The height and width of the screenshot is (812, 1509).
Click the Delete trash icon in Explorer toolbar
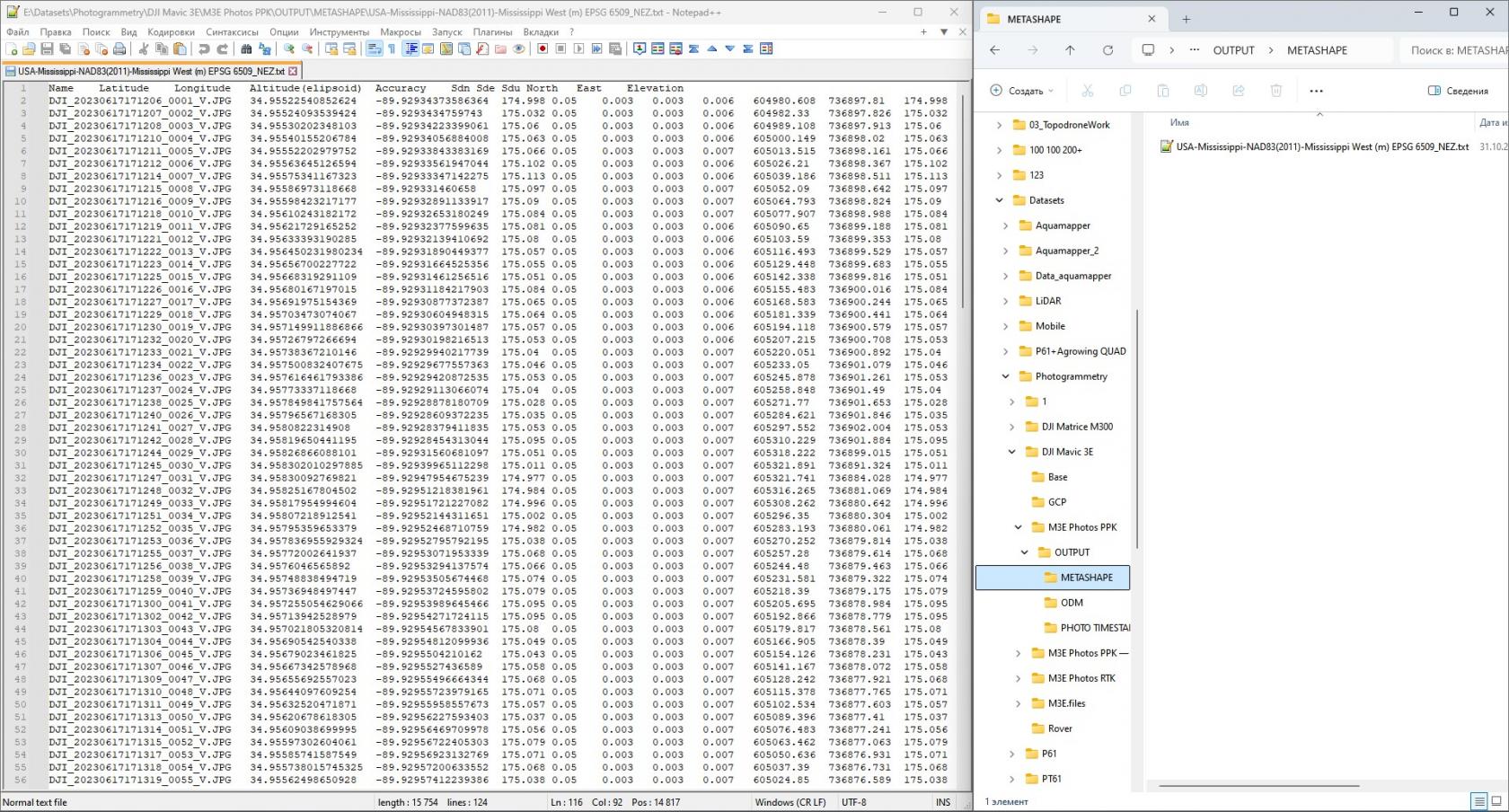[1275, 91]
